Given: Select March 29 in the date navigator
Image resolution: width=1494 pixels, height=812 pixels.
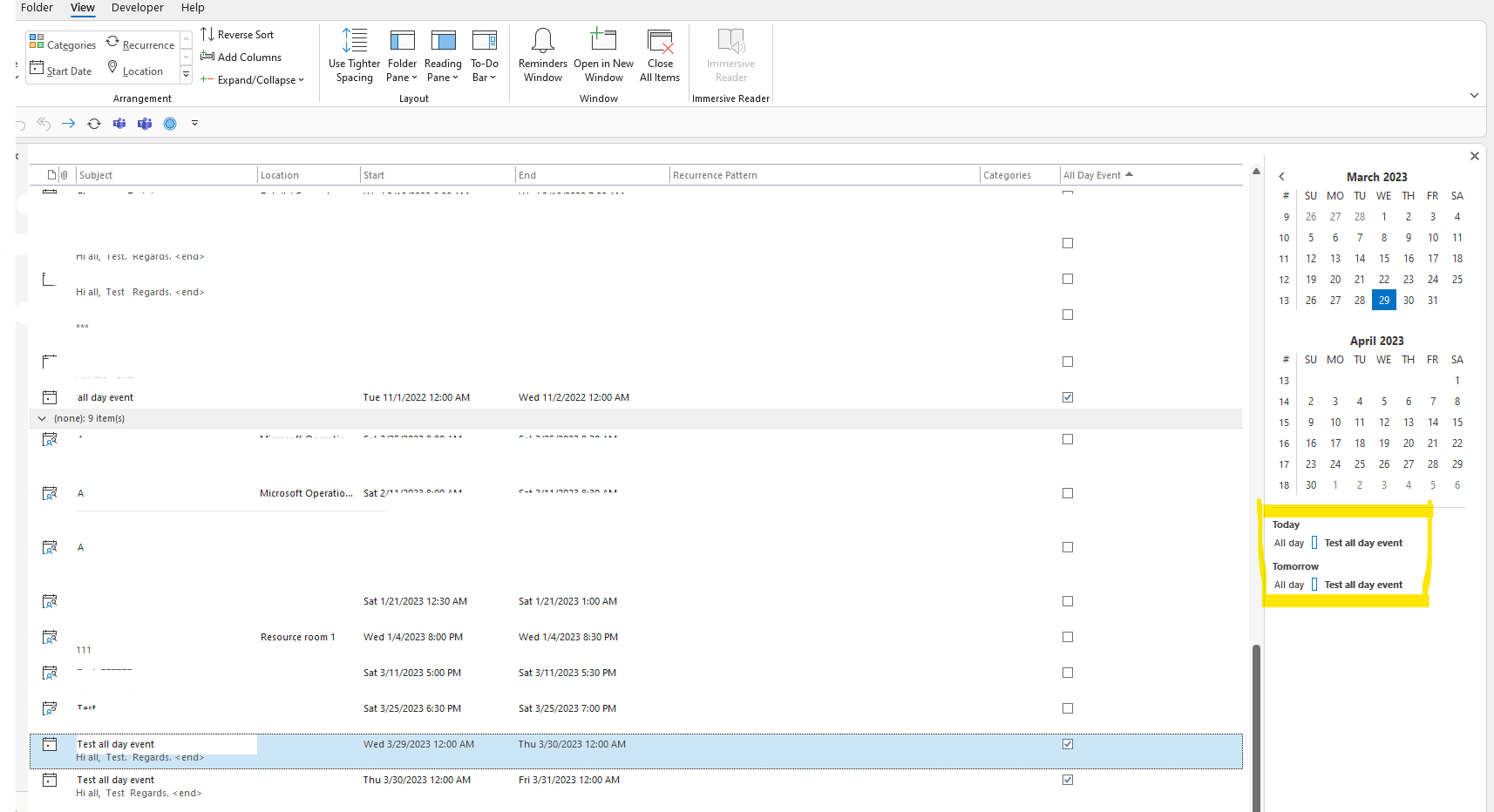Looking at the screenshot, I should 1384,300.
